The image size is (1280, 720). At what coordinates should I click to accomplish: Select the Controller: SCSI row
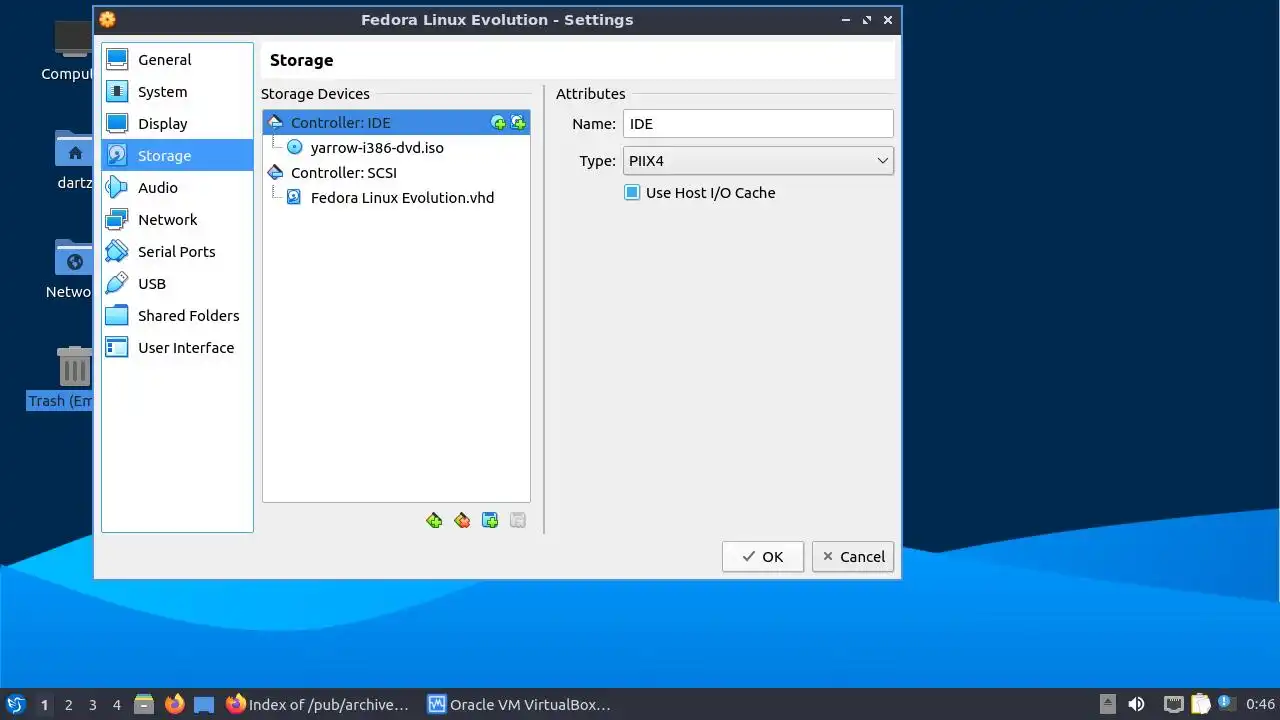pos(396,173)
